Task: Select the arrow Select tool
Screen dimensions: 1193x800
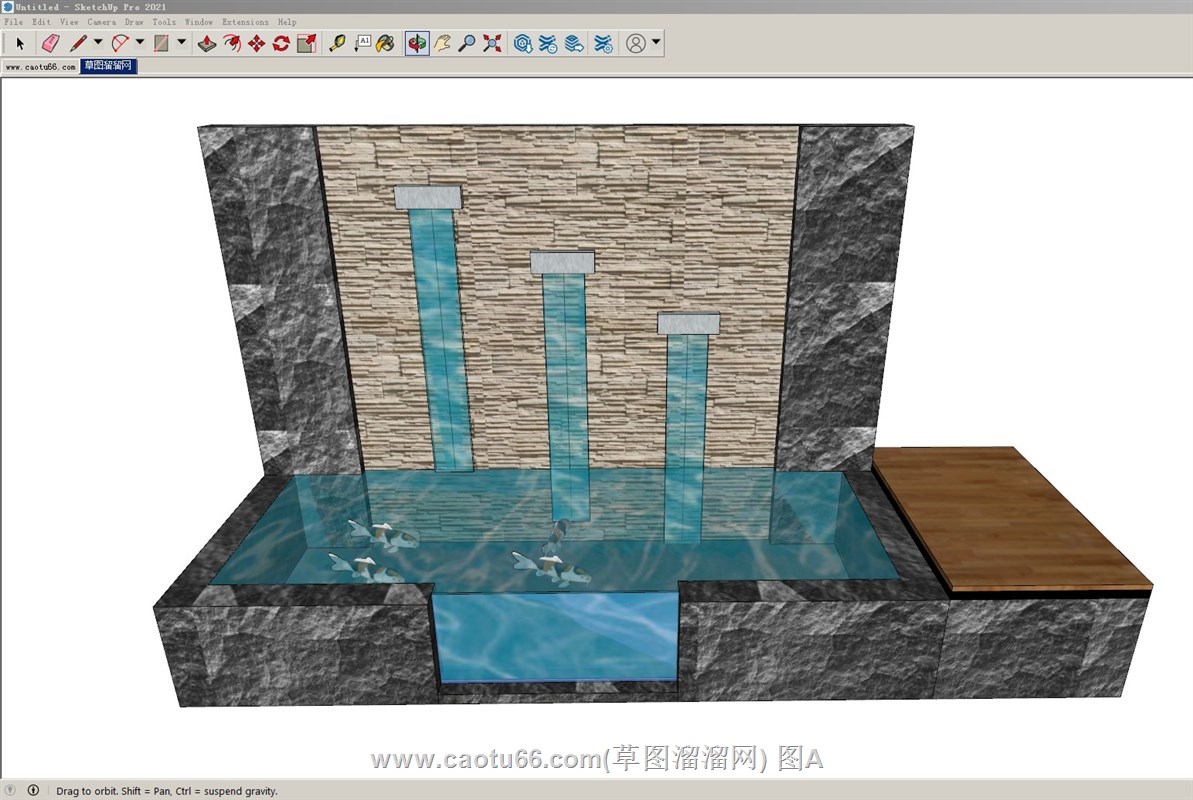Action: (x=19, y=43)
